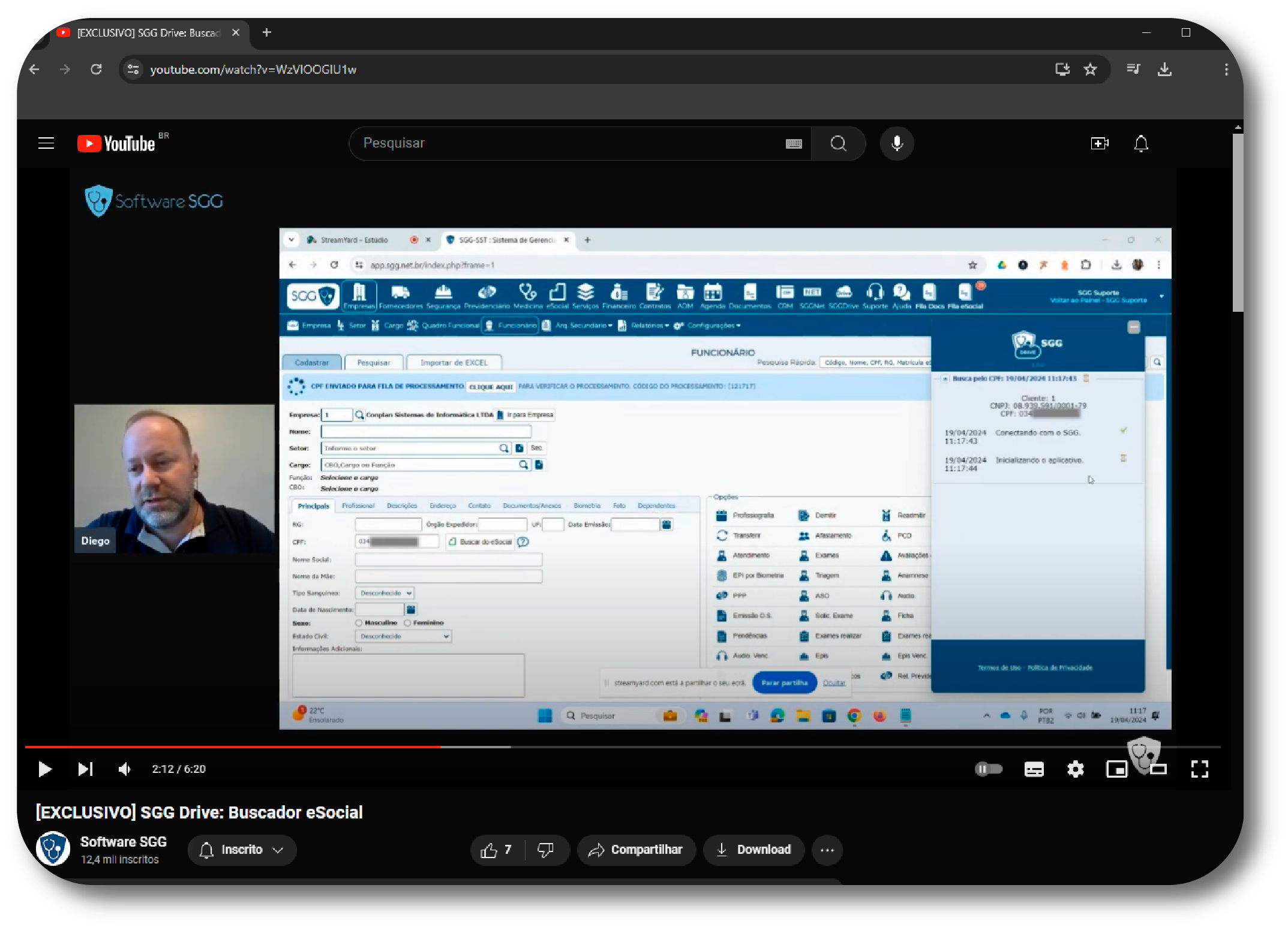Open the Dependentes sub-tab
Screen dimensions: 1288x930
(656, 506)
